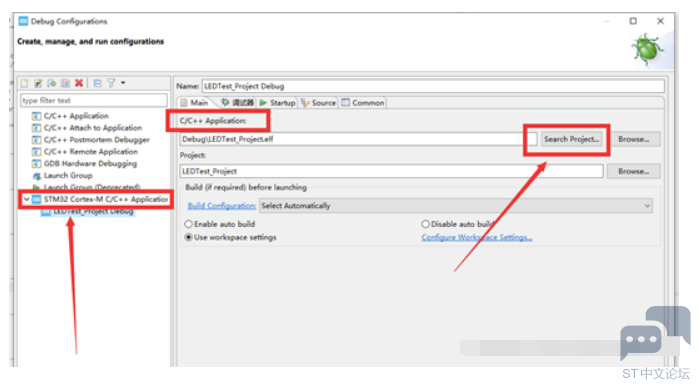The image size is (699, 389).
Task: Click Export launch configuration icon
Action: pos(52,83)
